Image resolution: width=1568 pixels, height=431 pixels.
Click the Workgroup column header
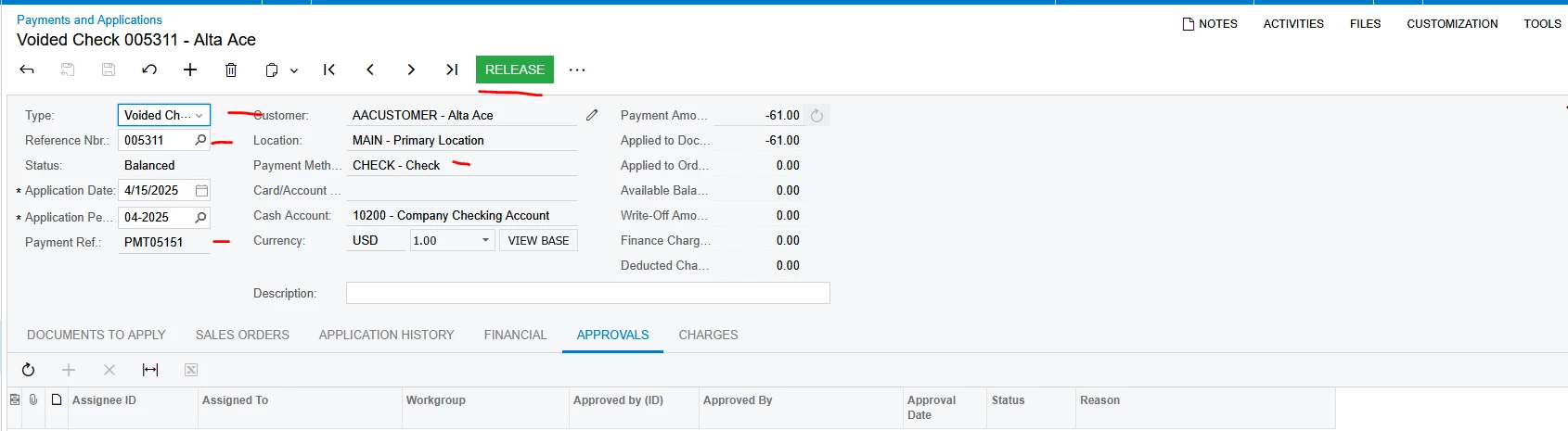(485, 408)
